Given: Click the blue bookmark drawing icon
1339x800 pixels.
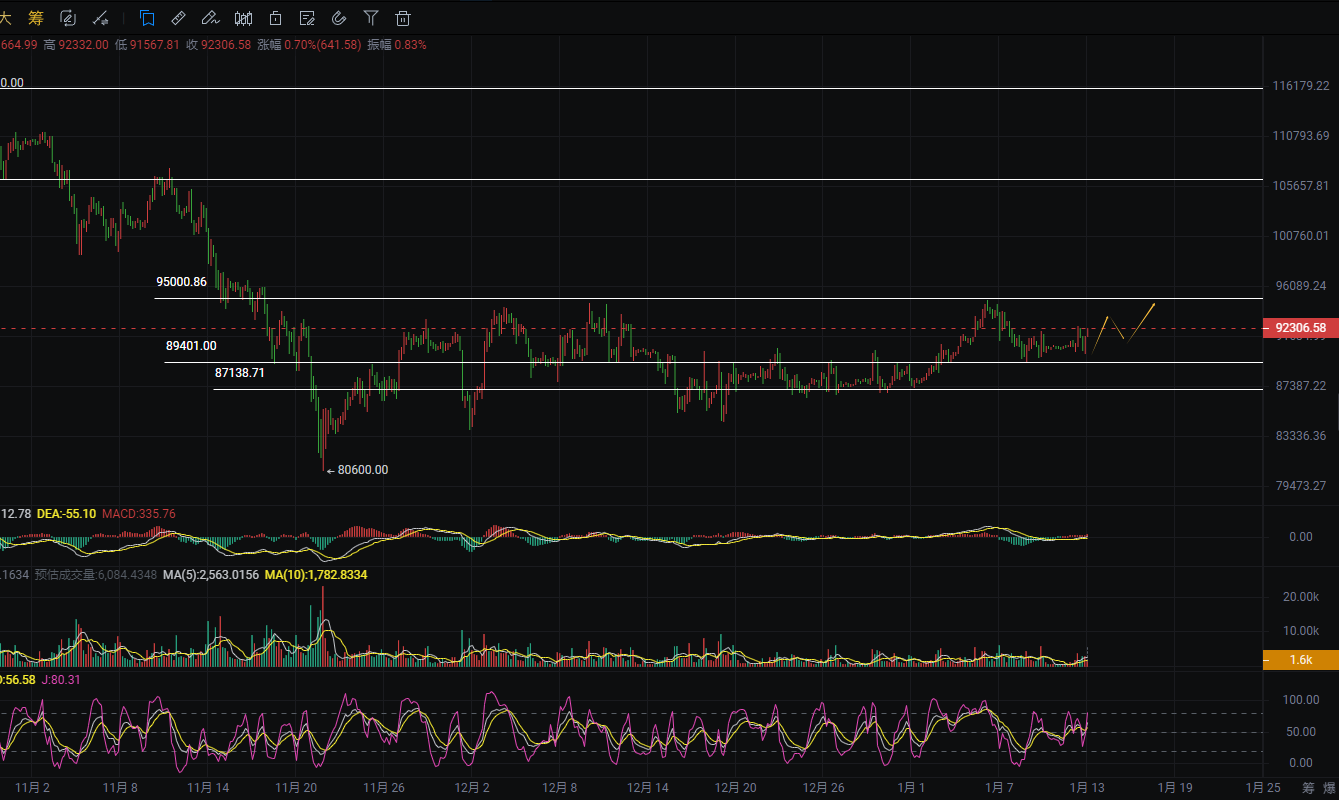Looking at the screenshot, I should pos(147,18).
